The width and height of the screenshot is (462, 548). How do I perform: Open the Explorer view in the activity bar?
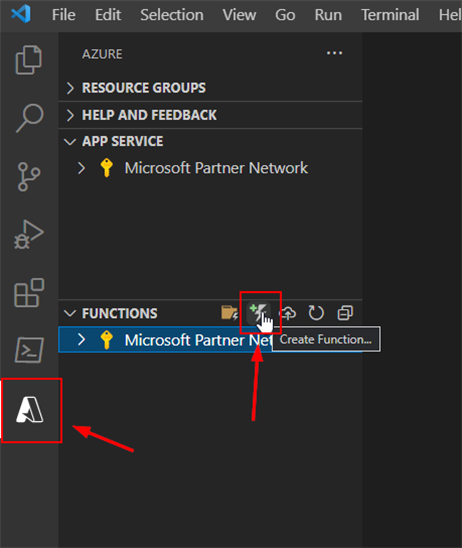pyautogui.click(x=29, y=60)
